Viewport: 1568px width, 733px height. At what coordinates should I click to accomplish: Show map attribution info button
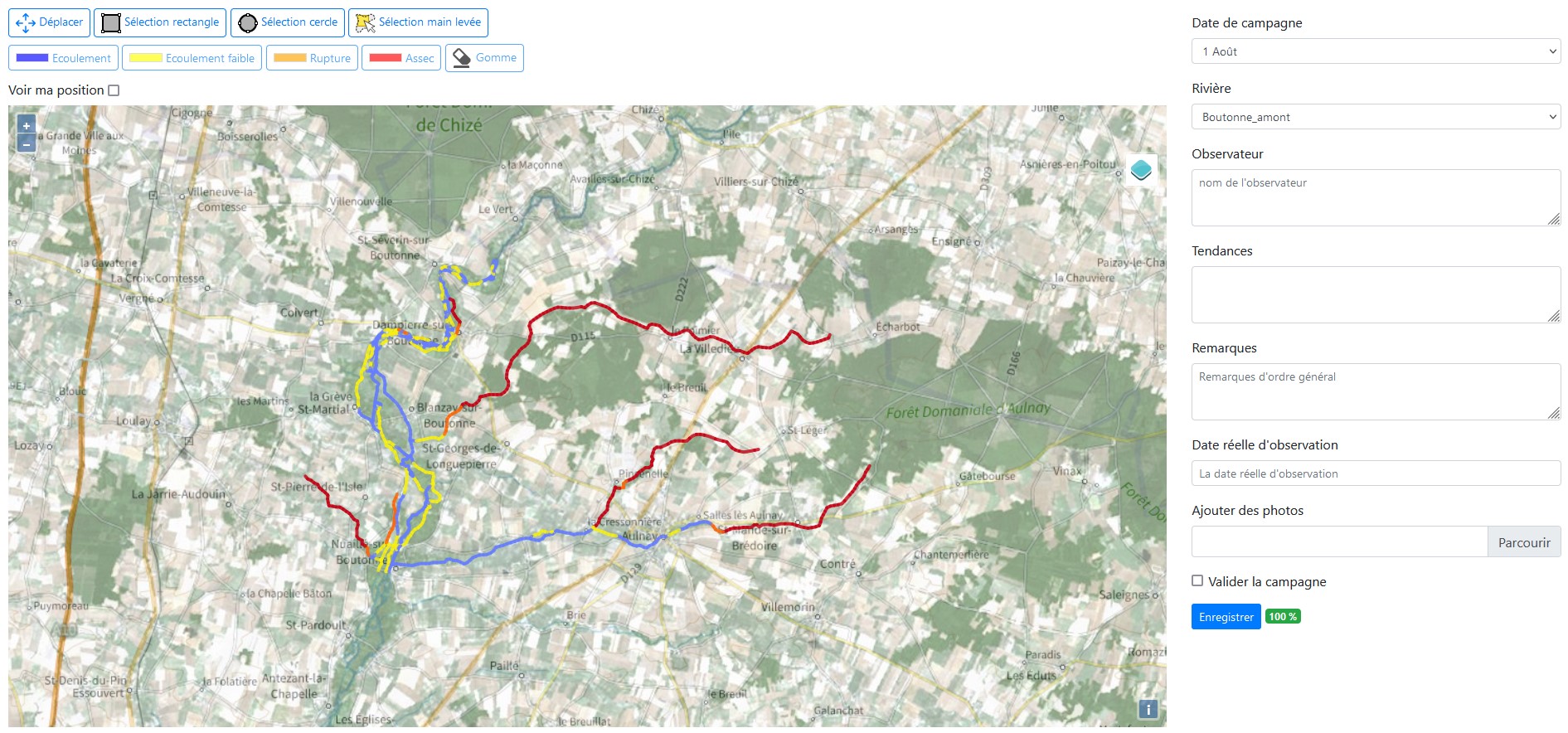1148,709
